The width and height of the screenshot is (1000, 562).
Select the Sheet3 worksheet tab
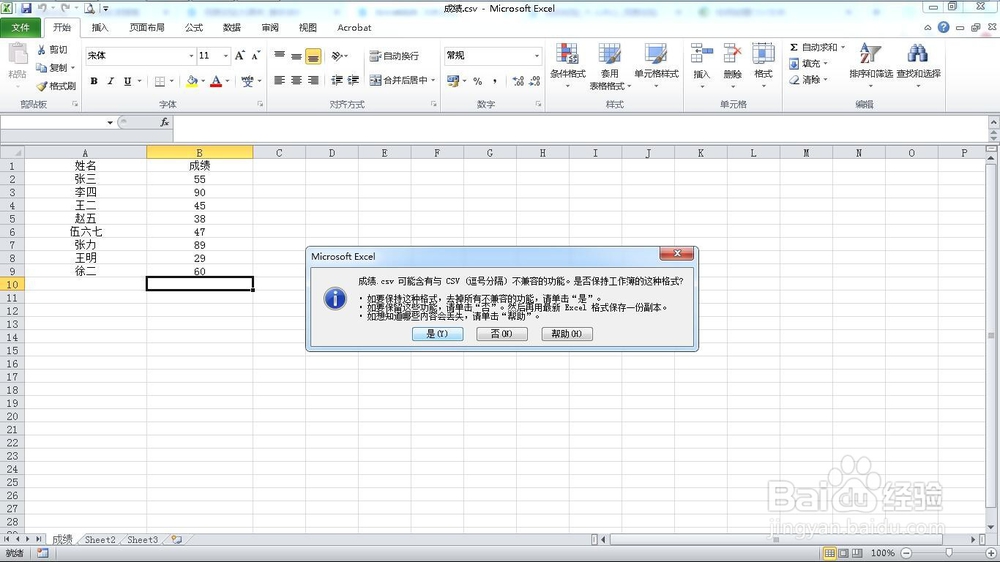coord(142,540)
